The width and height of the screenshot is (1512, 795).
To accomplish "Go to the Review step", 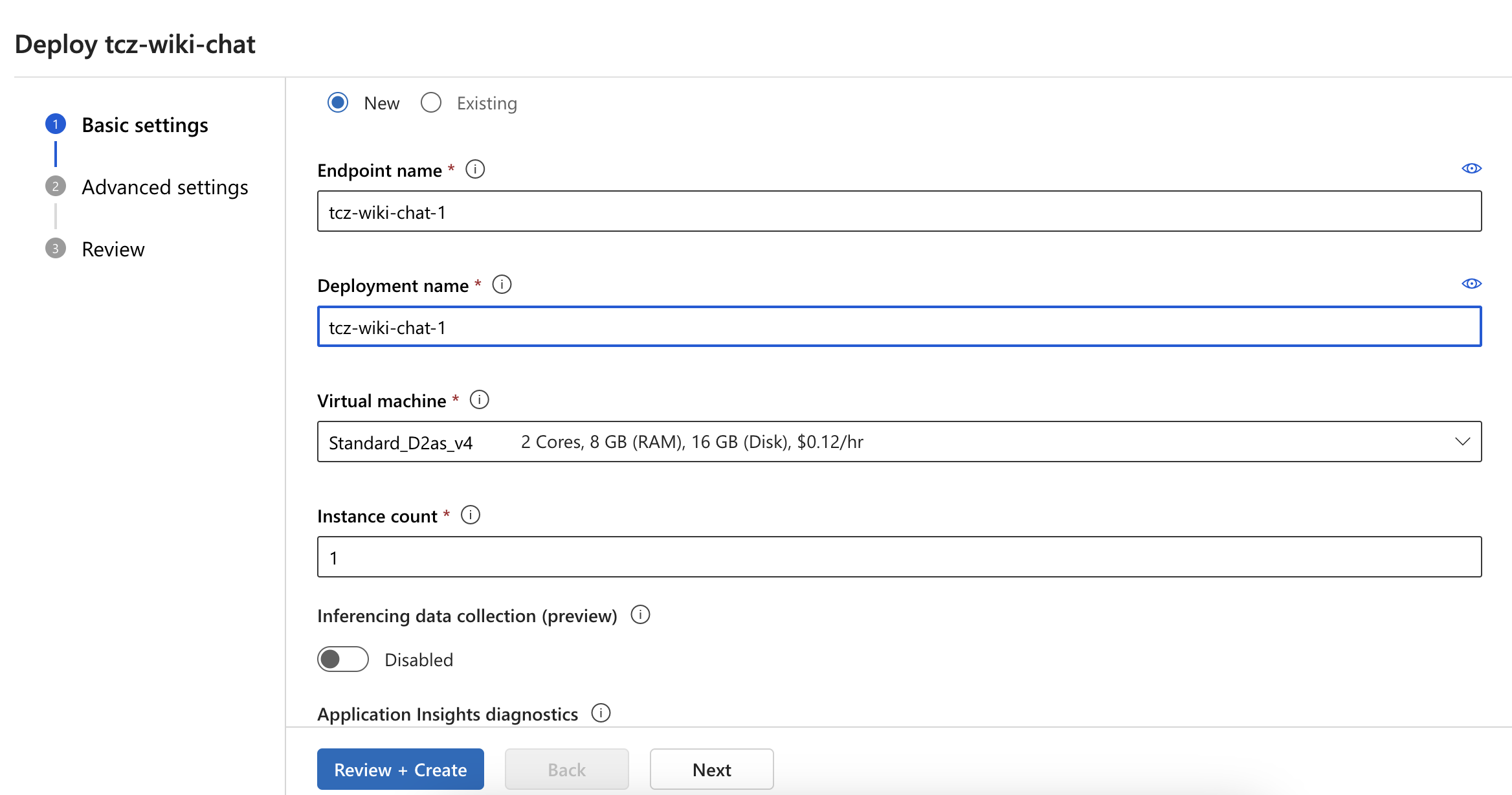I will click(x=113, y=249).
